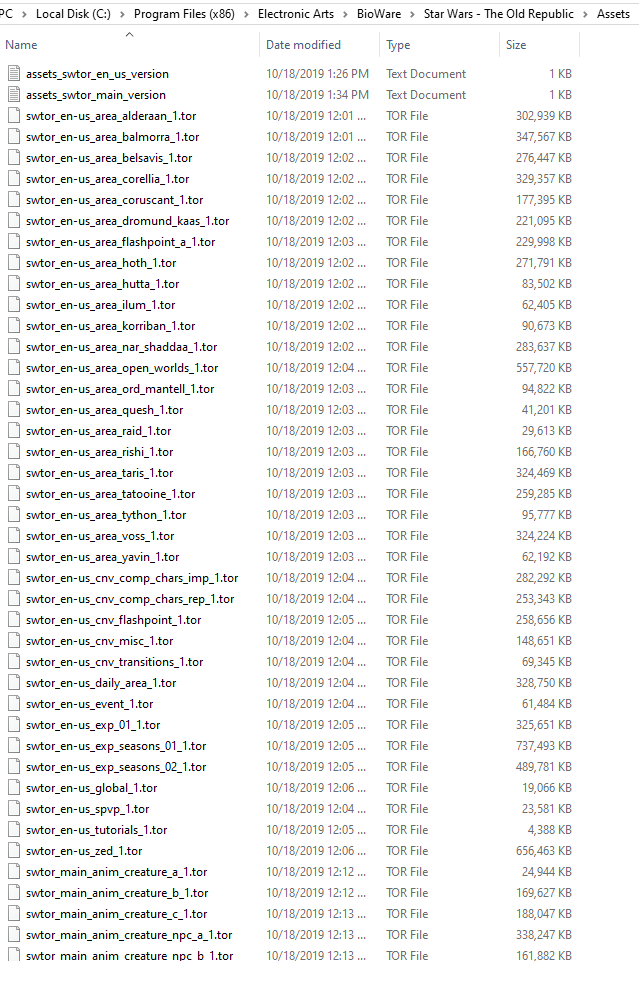Click the file icon for swtor_en-us_zed_1.tor
Screen dimensions: 639x983
pyautogui.click(x=14, y=851)
